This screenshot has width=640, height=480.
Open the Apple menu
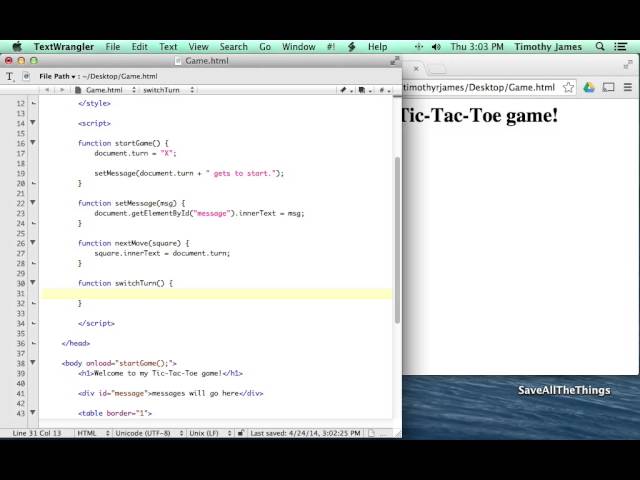pyautogui.click(x=17, y=47)
